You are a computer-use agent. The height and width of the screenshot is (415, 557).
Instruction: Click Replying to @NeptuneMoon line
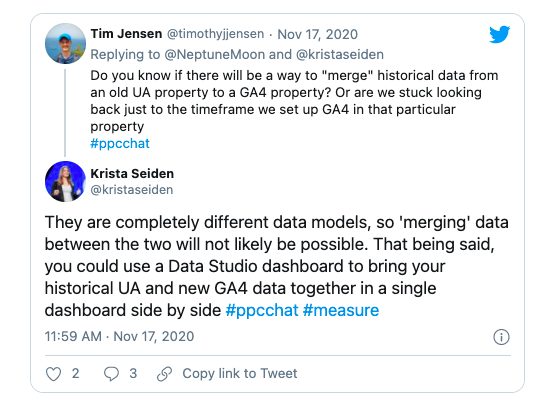point(237,55)
